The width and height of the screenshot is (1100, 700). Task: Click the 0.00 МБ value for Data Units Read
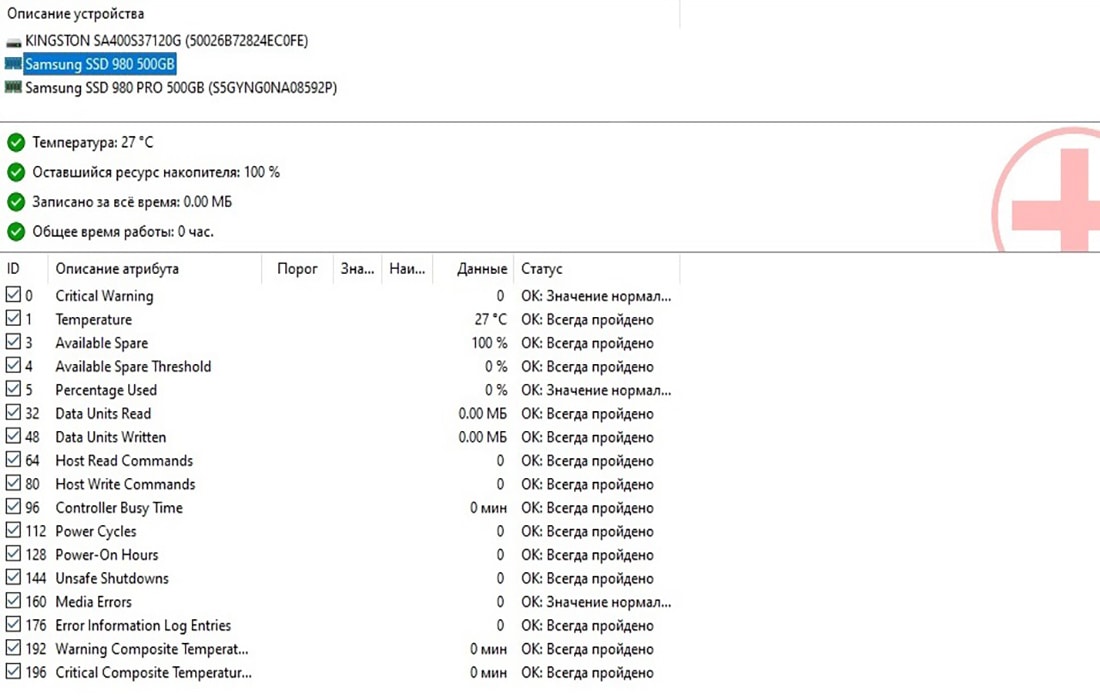click(x=483, y=414)
